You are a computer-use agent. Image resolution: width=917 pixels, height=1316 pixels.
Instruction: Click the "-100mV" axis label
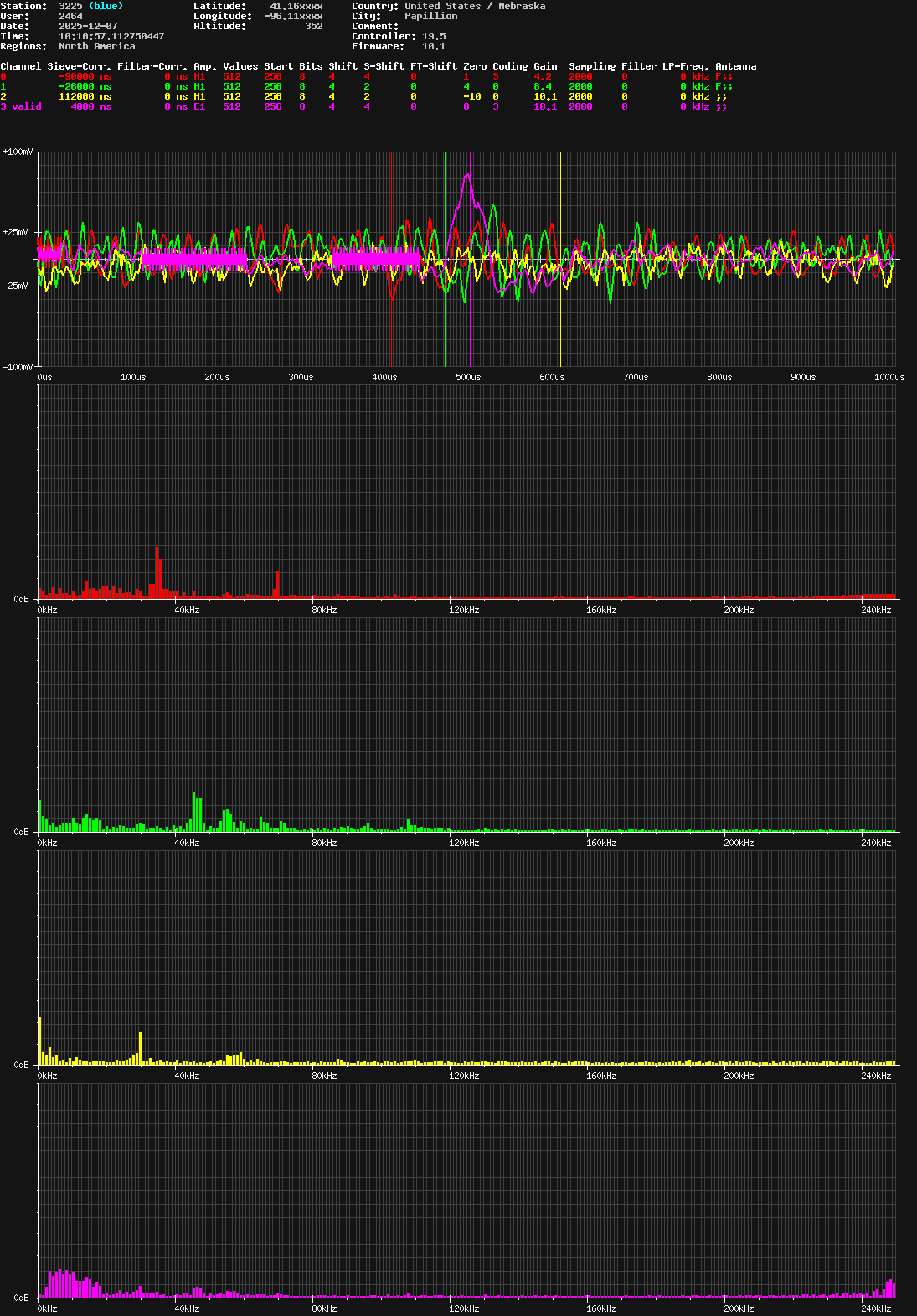click(x=18, y=367)
